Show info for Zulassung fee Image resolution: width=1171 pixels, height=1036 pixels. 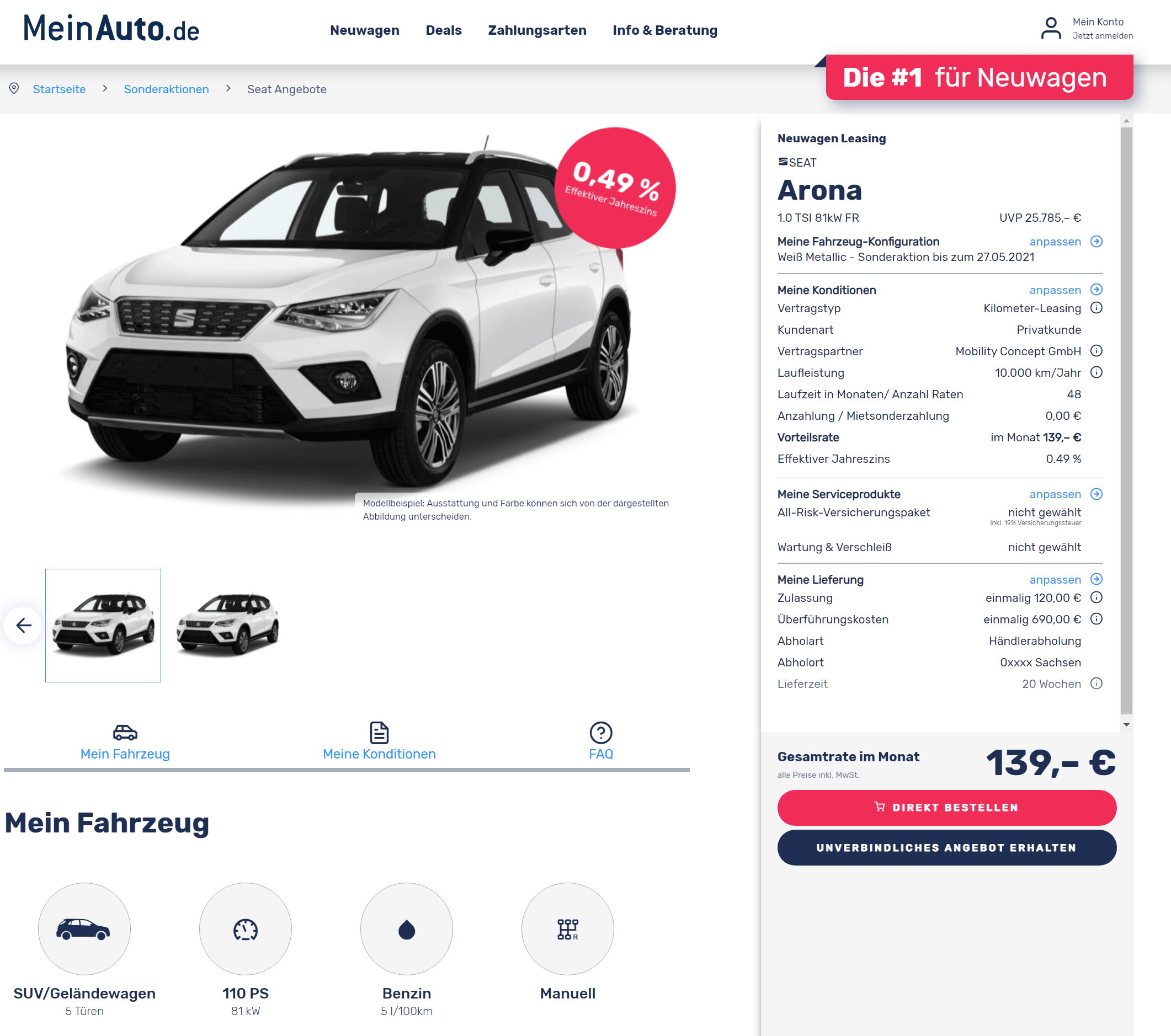(x=1096, y=598)
